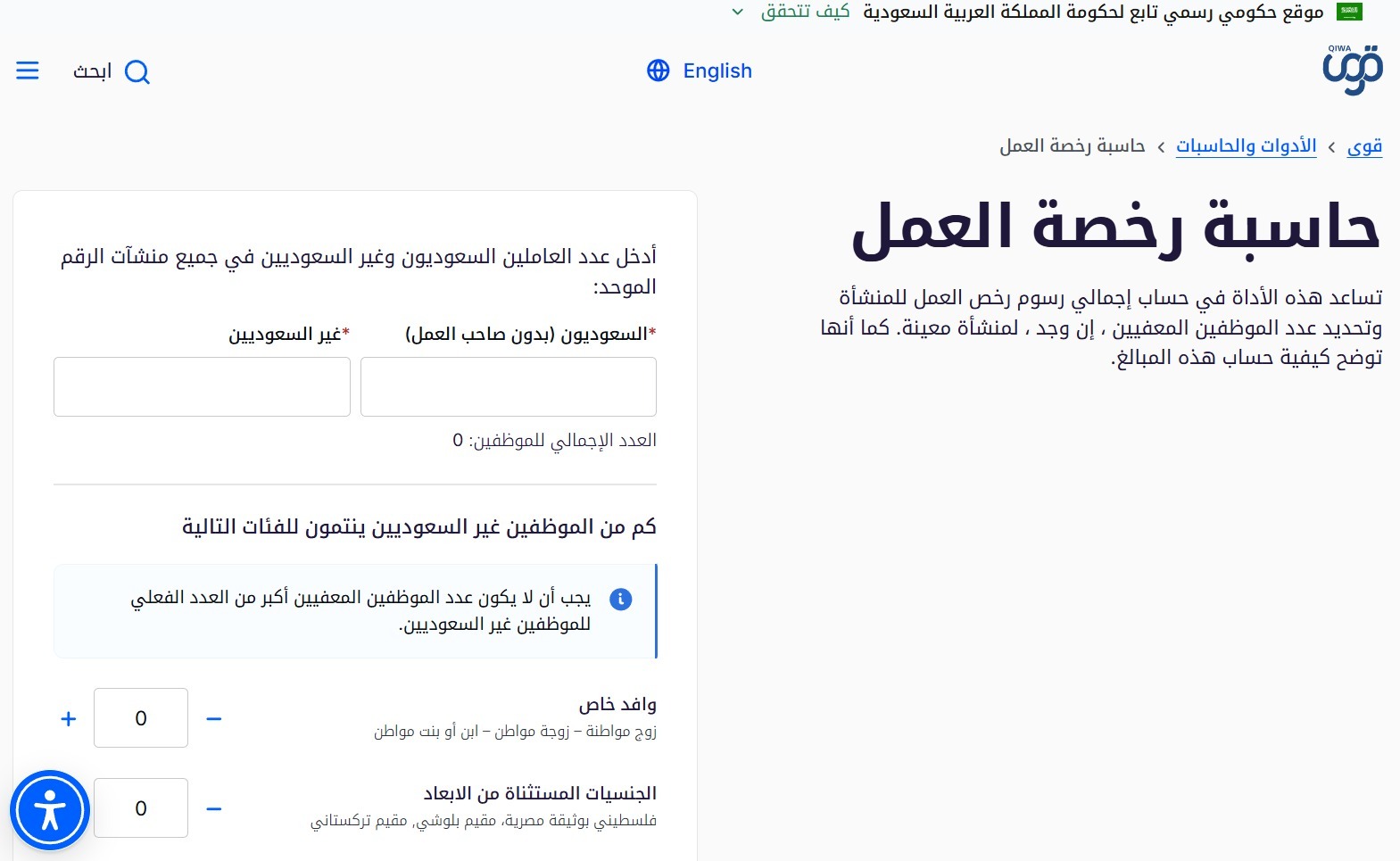Click the الجنسيات المستثناة من الابعاد number field

141,807
